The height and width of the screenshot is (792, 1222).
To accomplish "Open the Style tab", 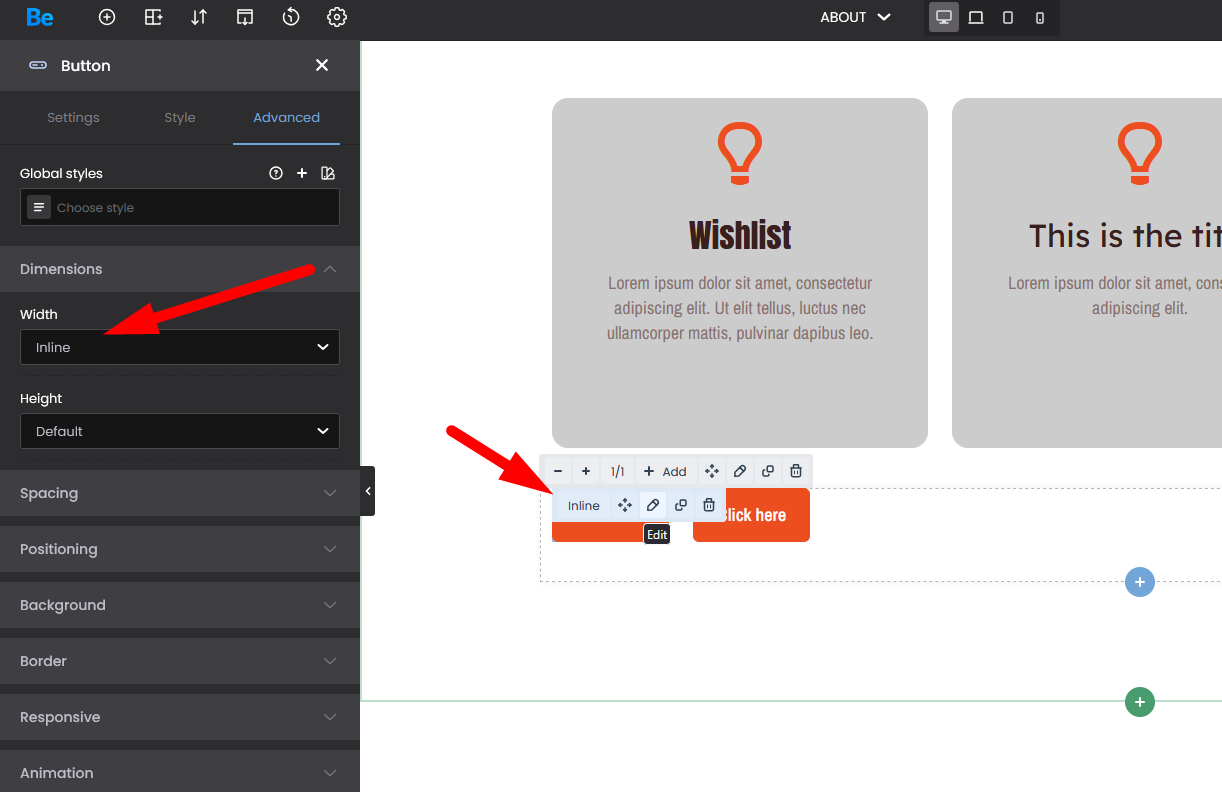I will [180, 117].
